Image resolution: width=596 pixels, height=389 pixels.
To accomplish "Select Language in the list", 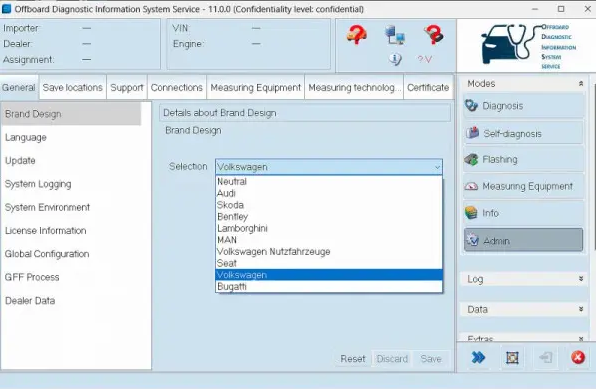I will (71, 137).
